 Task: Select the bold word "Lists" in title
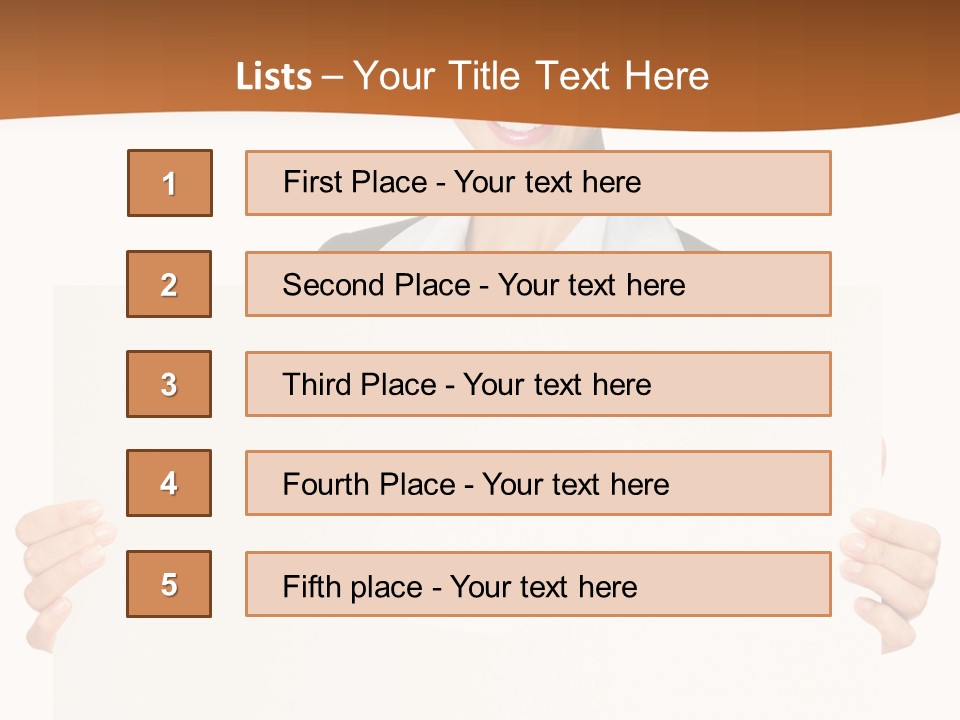click(274, 77)
